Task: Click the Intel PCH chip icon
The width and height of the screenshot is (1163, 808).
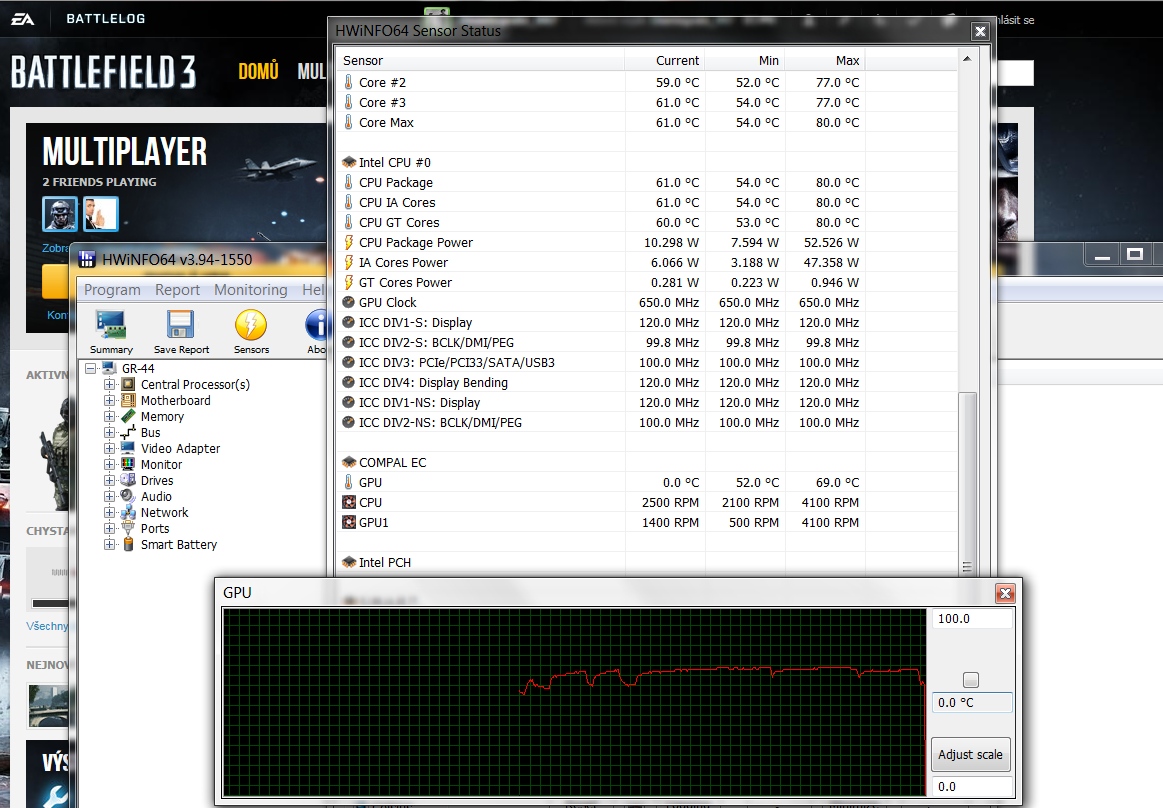Action: (x=349, y=562)
